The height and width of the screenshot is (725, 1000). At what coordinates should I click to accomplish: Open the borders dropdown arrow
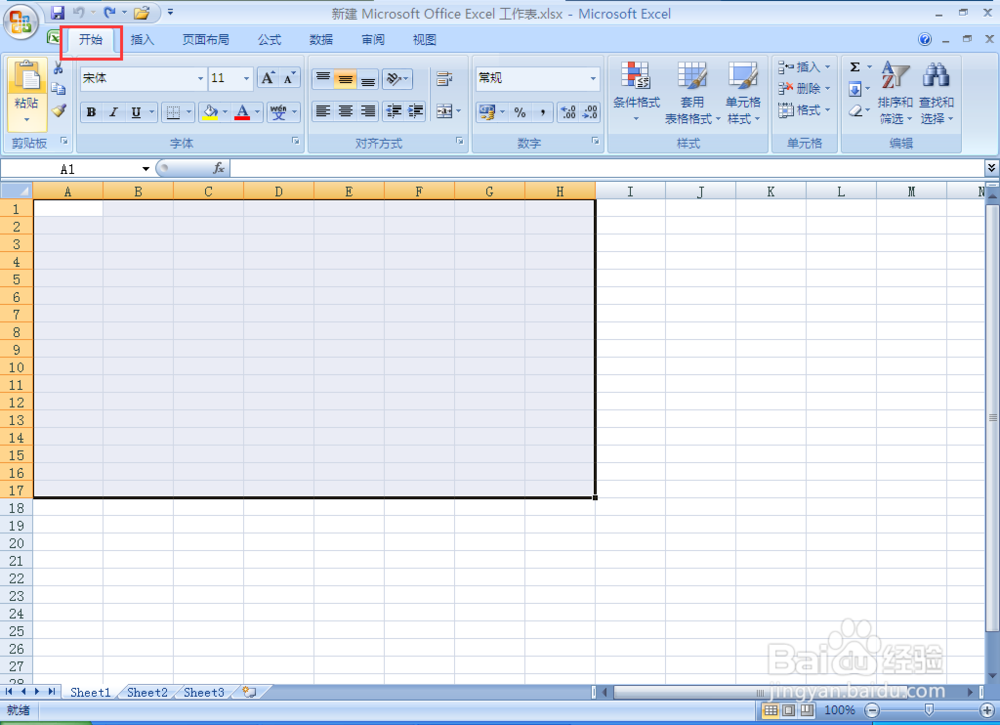click(x=189, y=112)
